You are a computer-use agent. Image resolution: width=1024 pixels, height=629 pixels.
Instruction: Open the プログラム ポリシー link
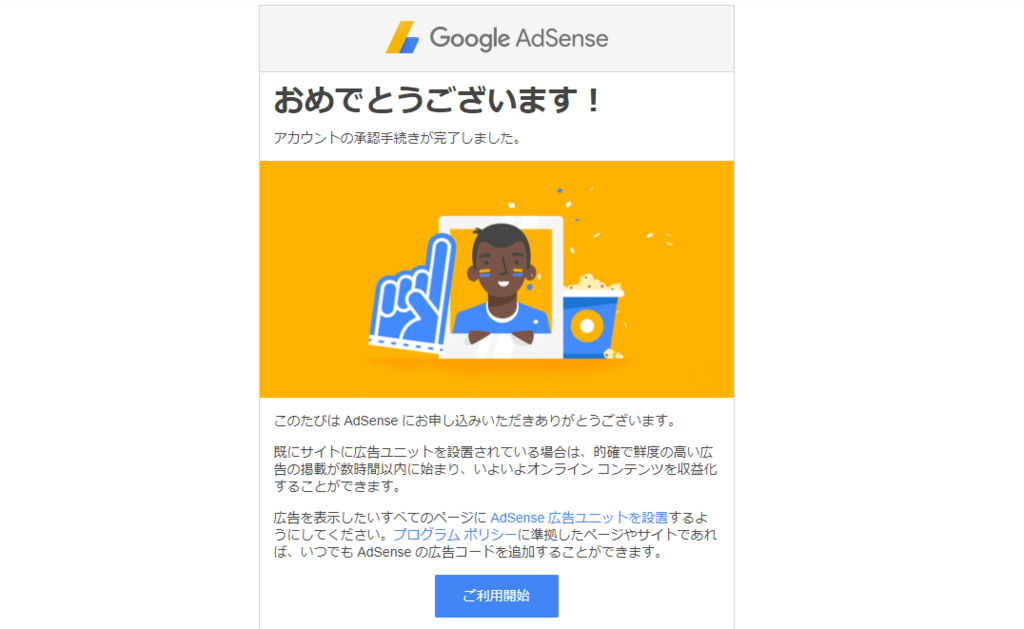(455, 534)
